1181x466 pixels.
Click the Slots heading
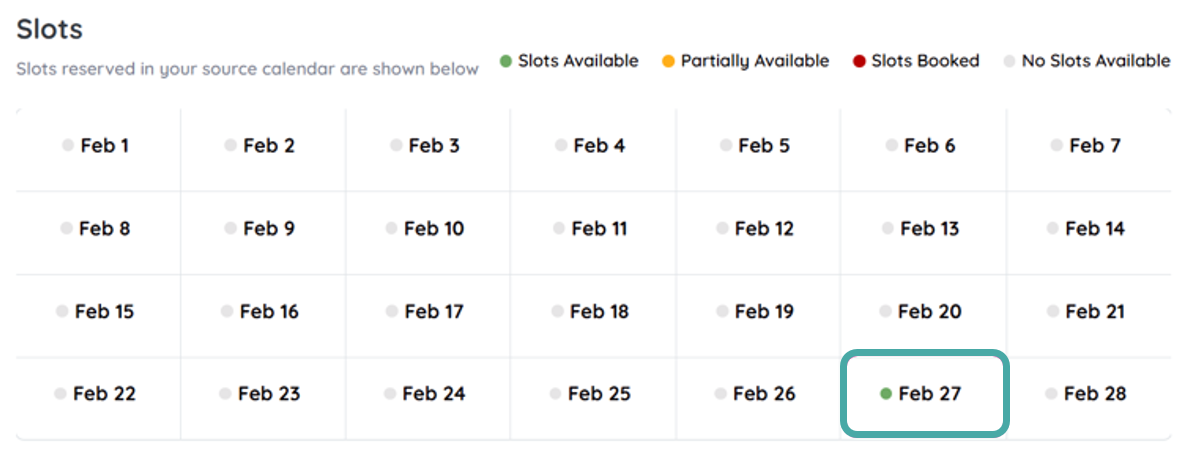click(x=49, y=29)
